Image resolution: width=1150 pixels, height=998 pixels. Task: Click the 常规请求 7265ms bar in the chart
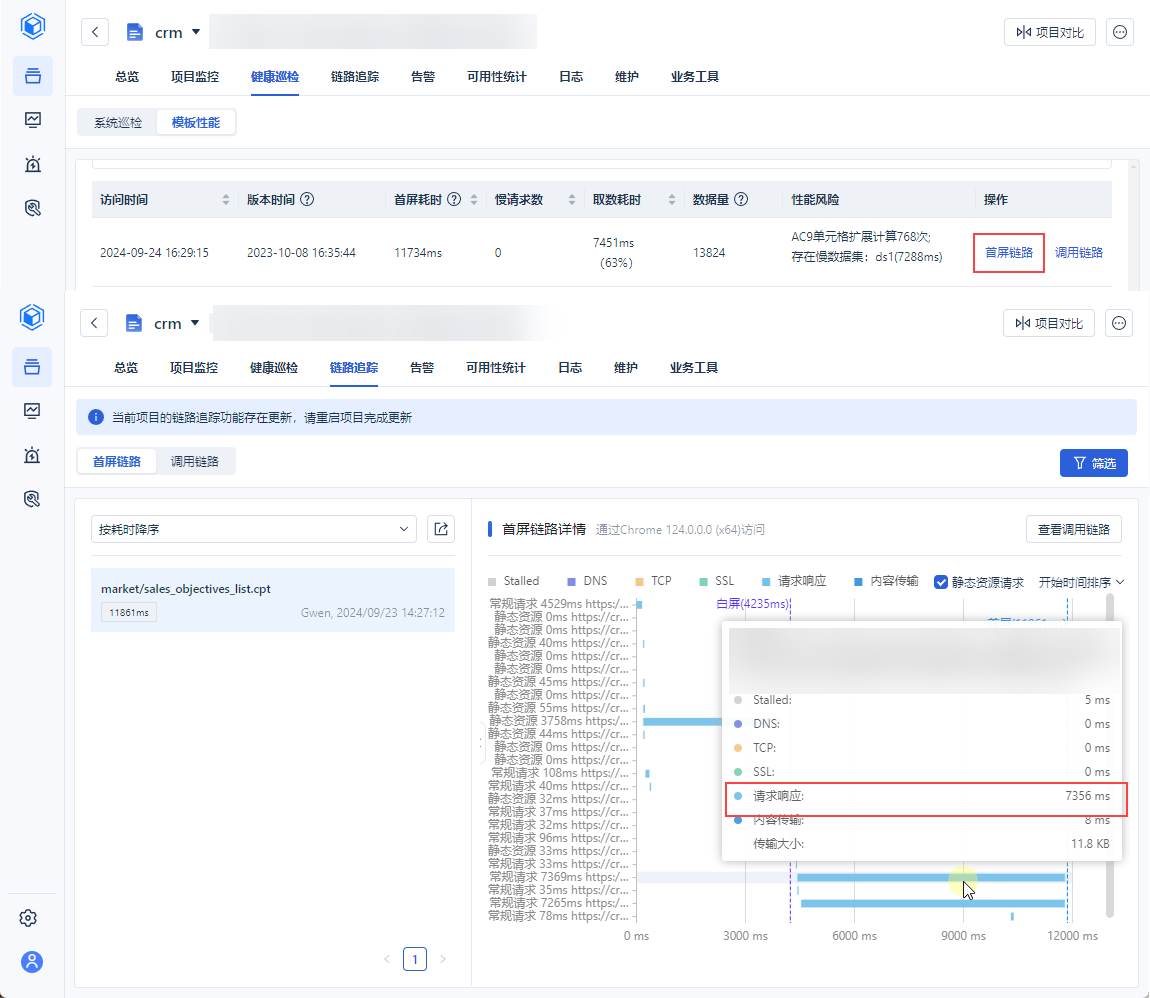(x=933, y=903)
